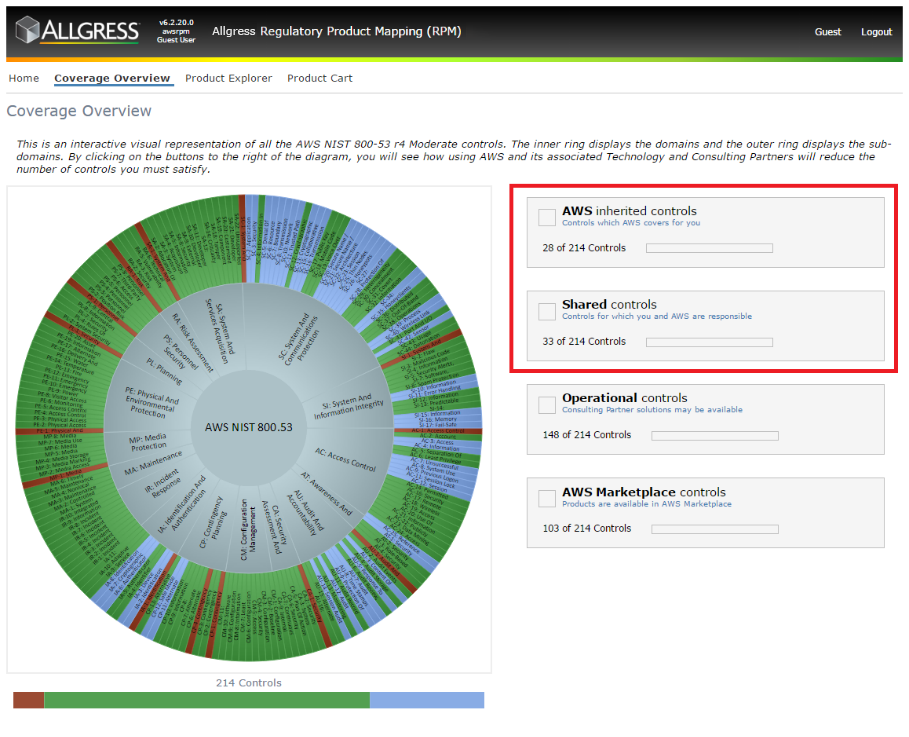The height and width of the screenshot is (737, 909).
Task: Click the Operational controls progress bar
Action: pos(715,435)
